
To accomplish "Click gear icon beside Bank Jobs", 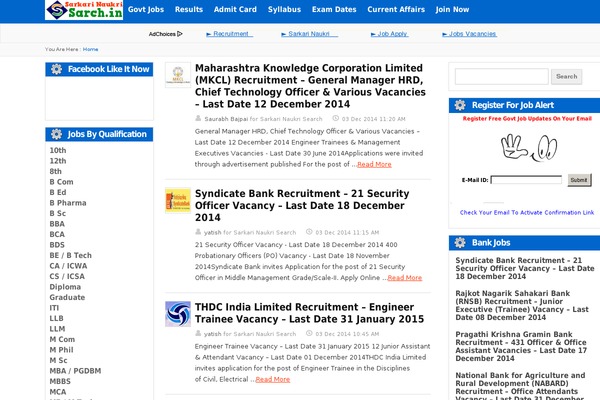I will [460, 243].
